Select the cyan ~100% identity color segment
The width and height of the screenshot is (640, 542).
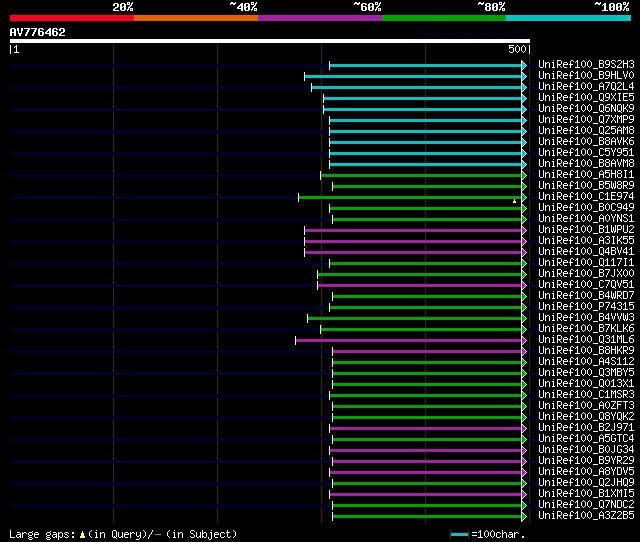568,18
